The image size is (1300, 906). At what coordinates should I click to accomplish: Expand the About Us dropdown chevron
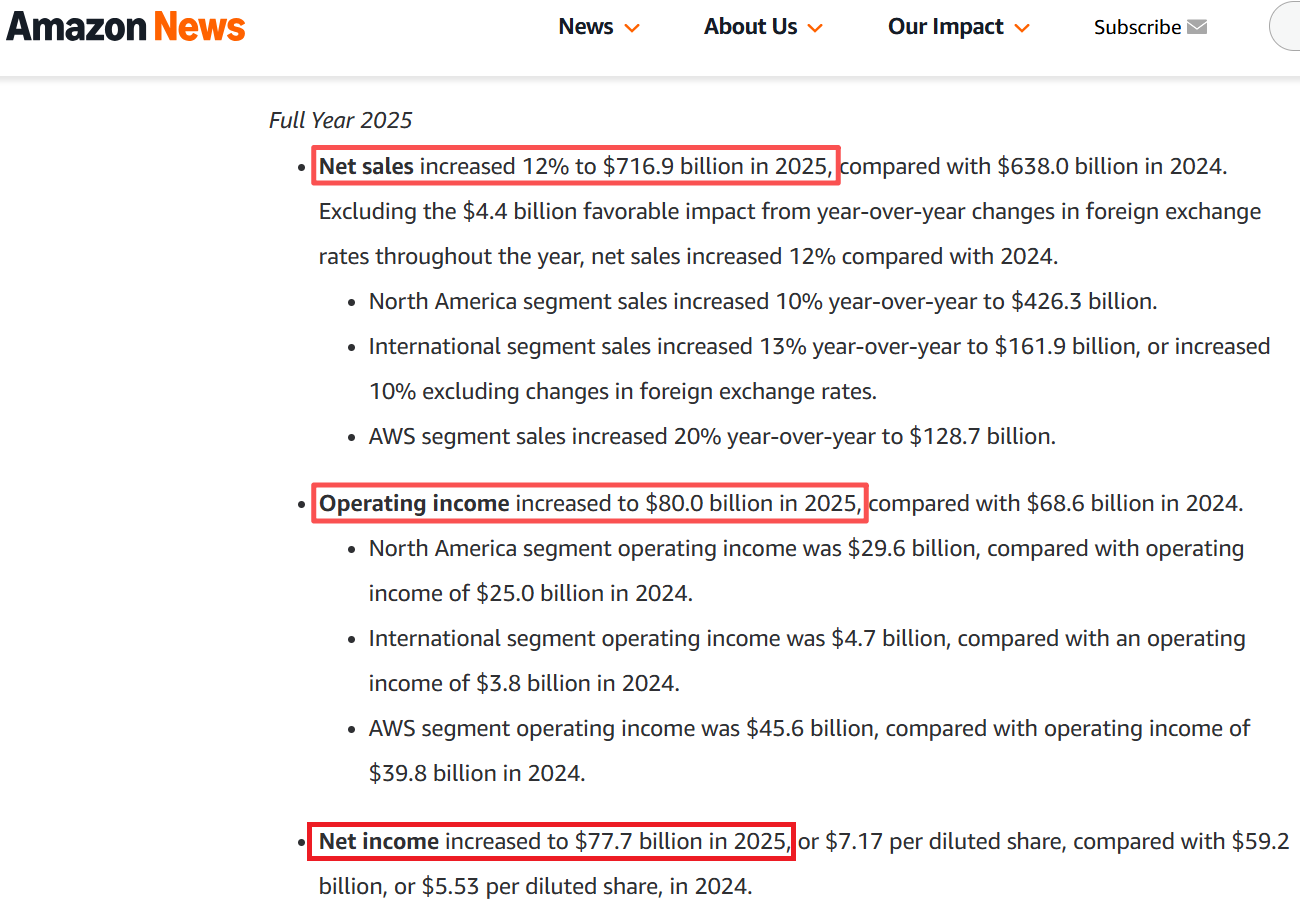(x=815, y=28)
